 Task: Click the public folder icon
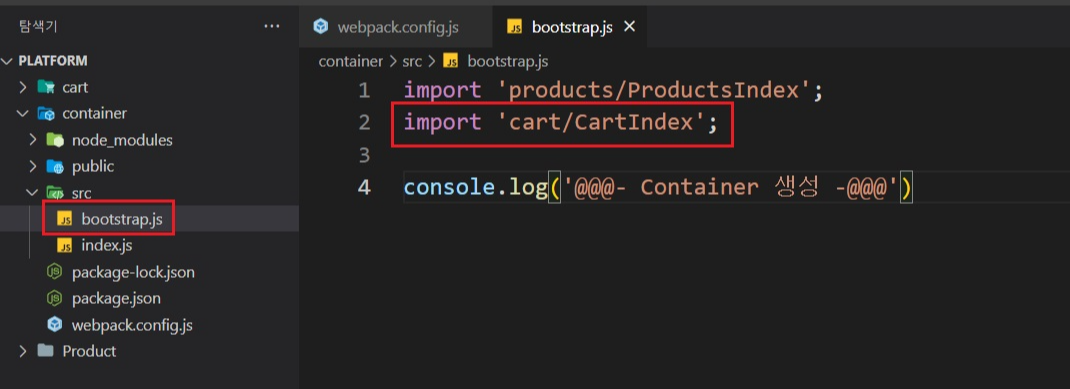pos(55,167)
